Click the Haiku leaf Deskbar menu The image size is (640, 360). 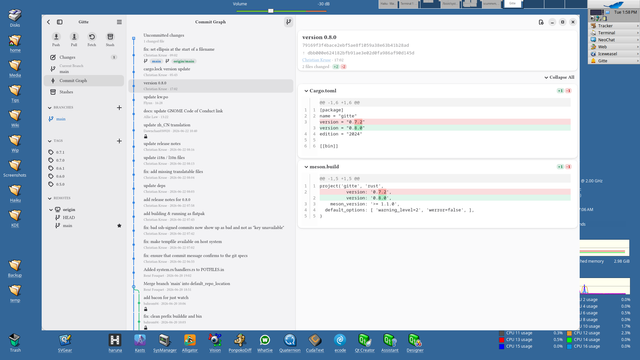tap(613, 4)
